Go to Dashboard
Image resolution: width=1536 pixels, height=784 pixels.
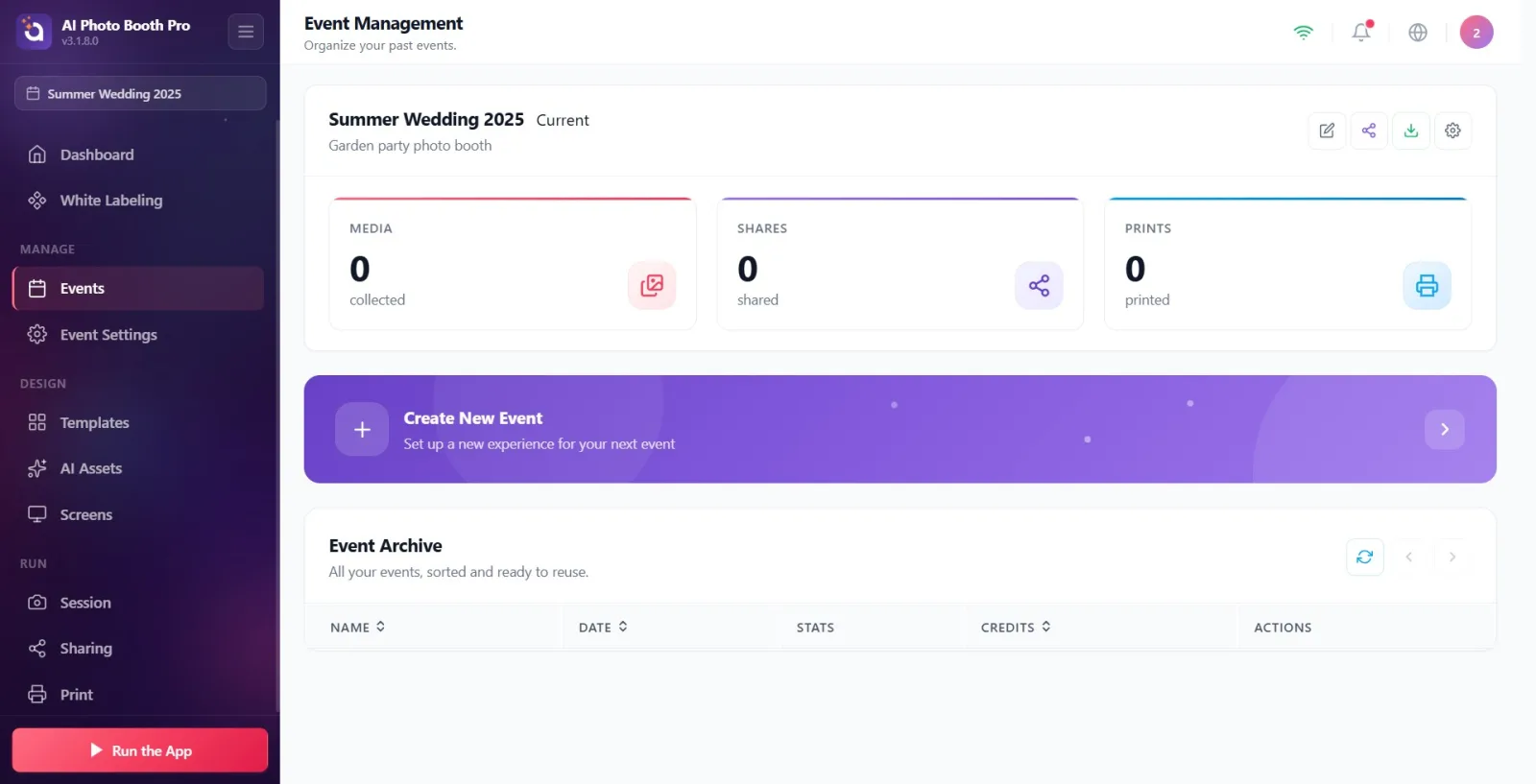(x=138, y=154)
